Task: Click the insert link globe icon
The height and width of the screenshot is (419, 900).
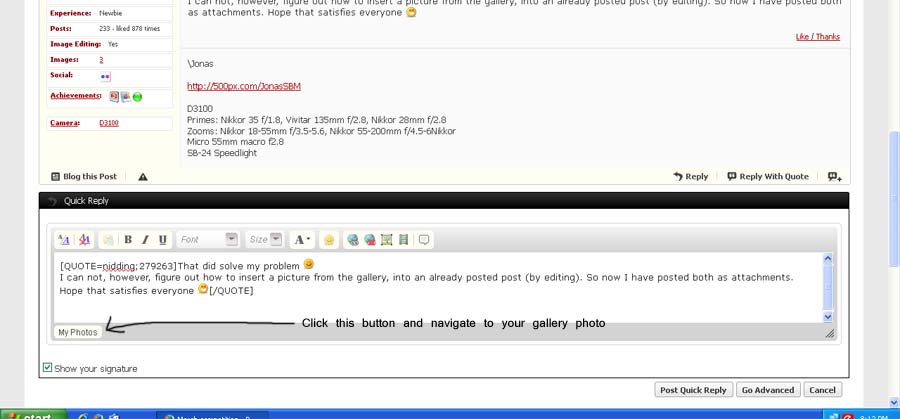Action: point(353,240)
